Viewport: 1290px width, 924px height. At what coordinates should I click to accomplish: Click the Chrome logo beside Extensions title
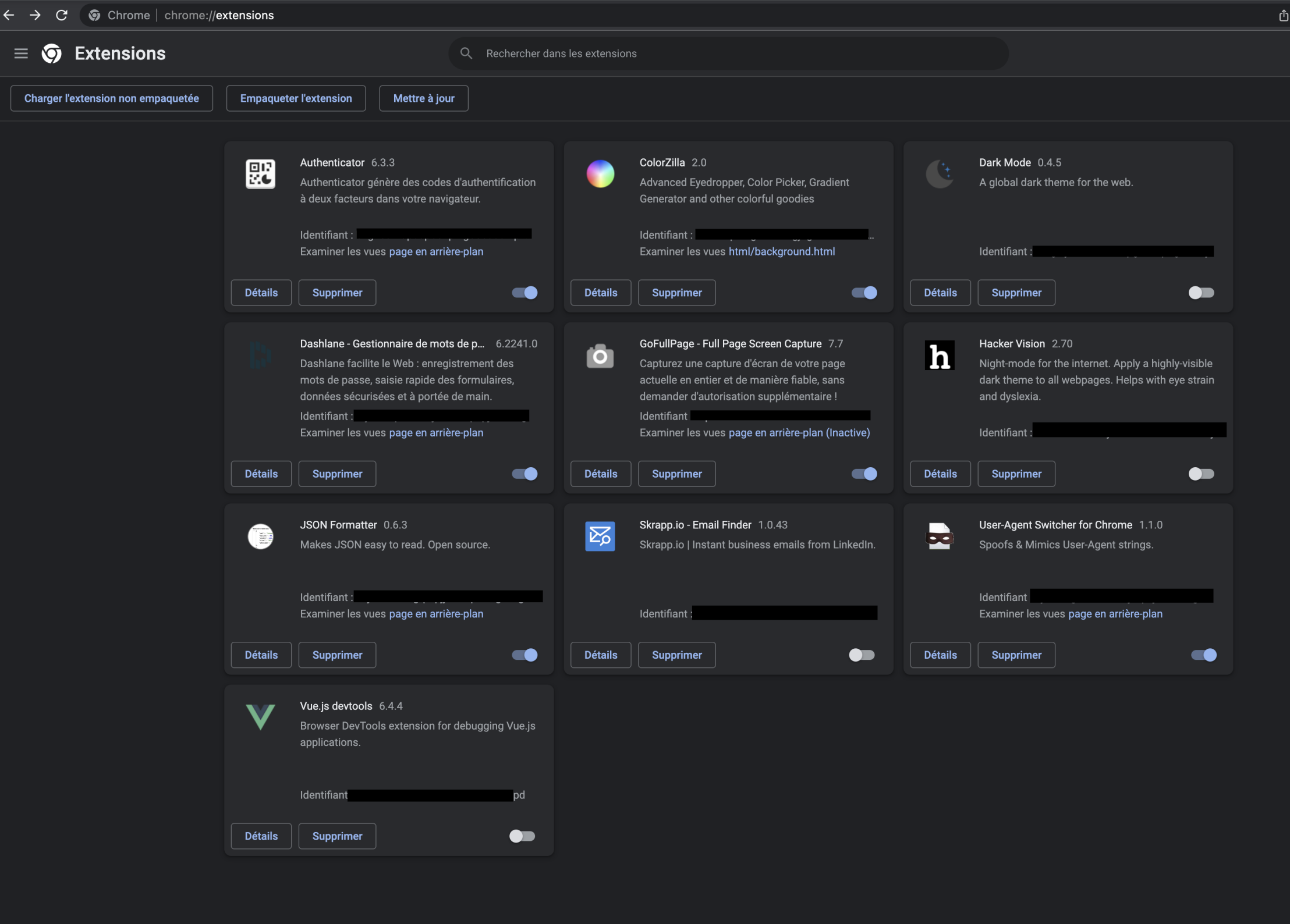point(52,54)
